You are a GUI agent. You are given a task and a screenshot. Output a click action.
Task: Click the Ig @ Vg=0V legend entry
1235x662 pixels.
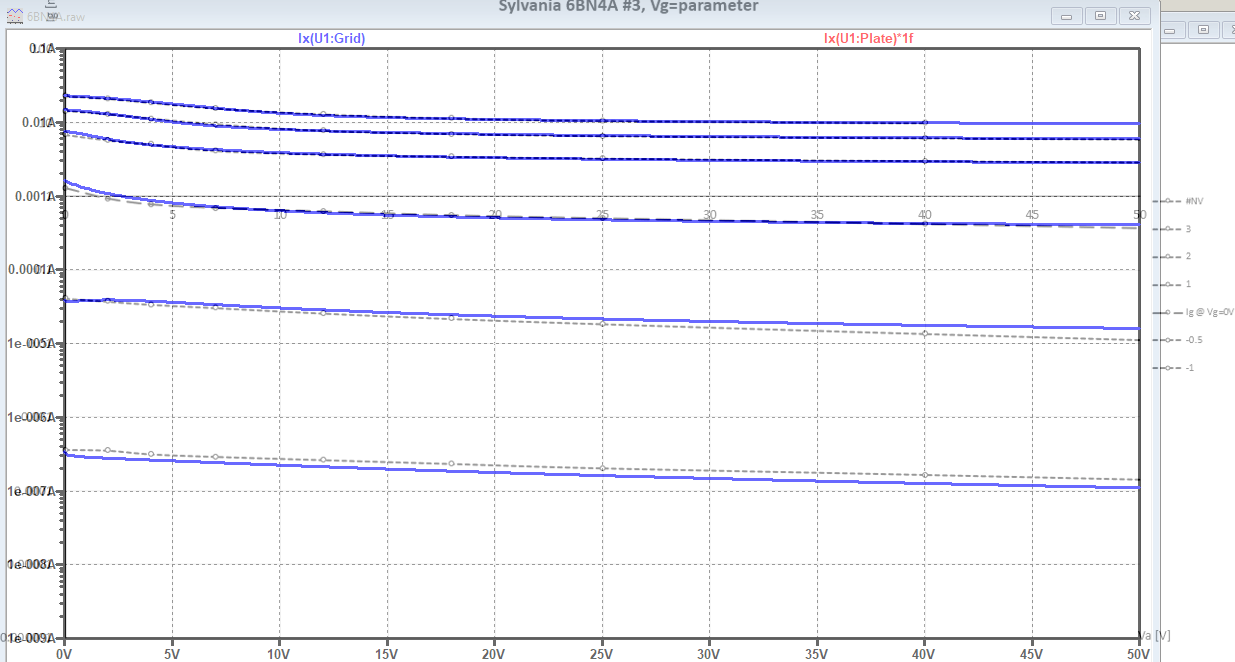(x=1196, y=312)
